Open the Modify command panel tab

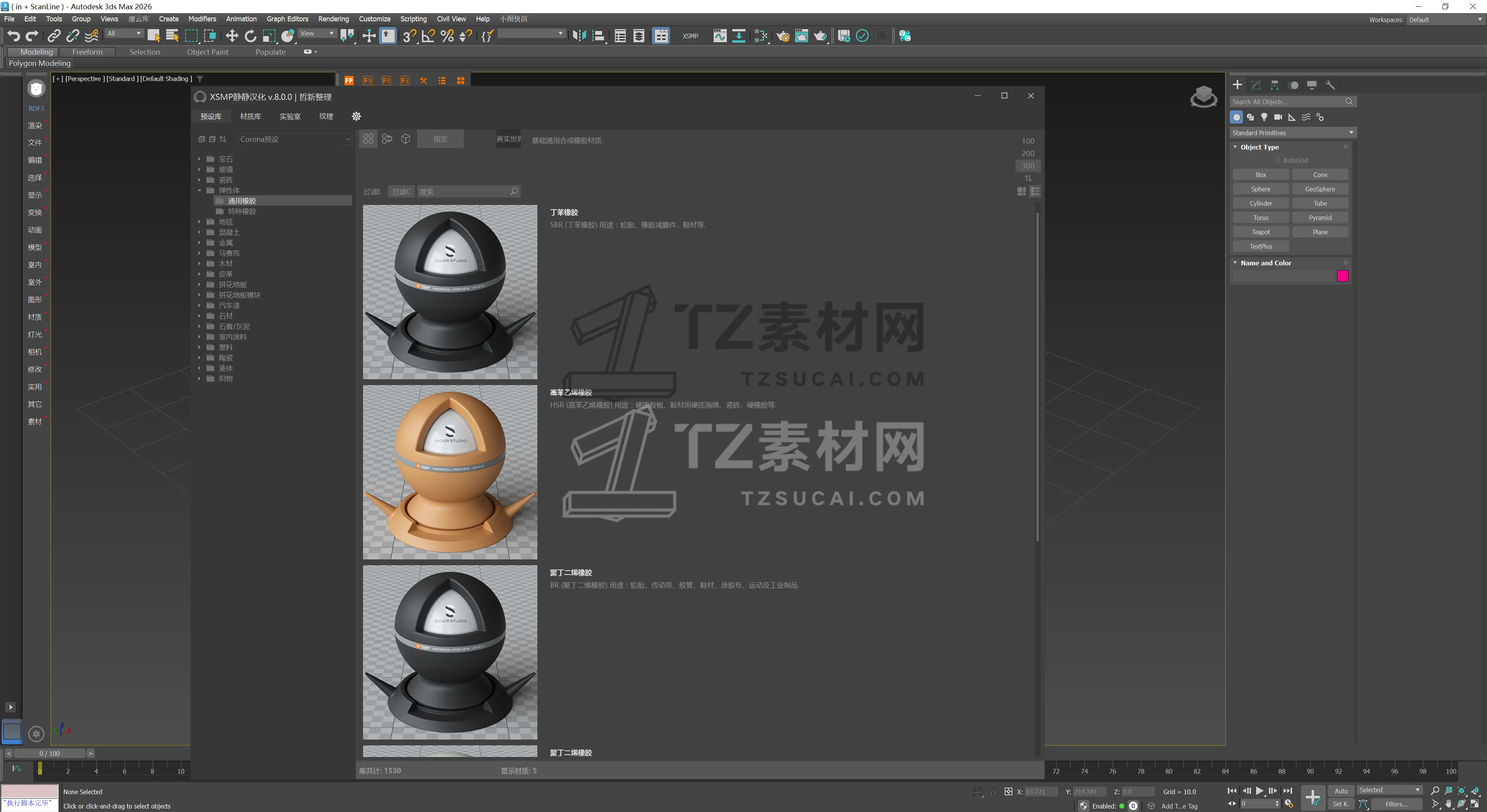coord(1256,85)
